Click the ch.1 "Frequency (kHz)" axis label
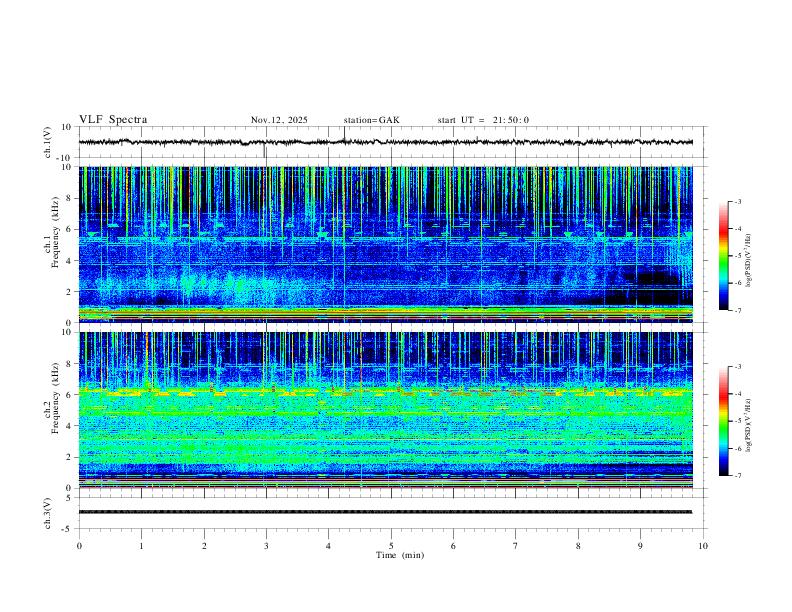This screenshot has height=612, width=792. click(55, 232)
